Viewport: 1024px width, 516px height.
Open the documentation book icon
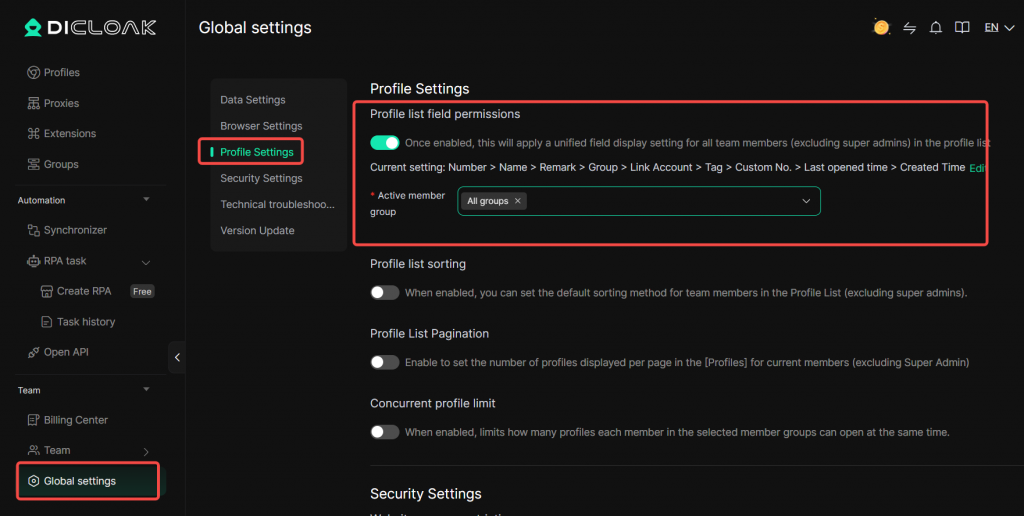962,27
